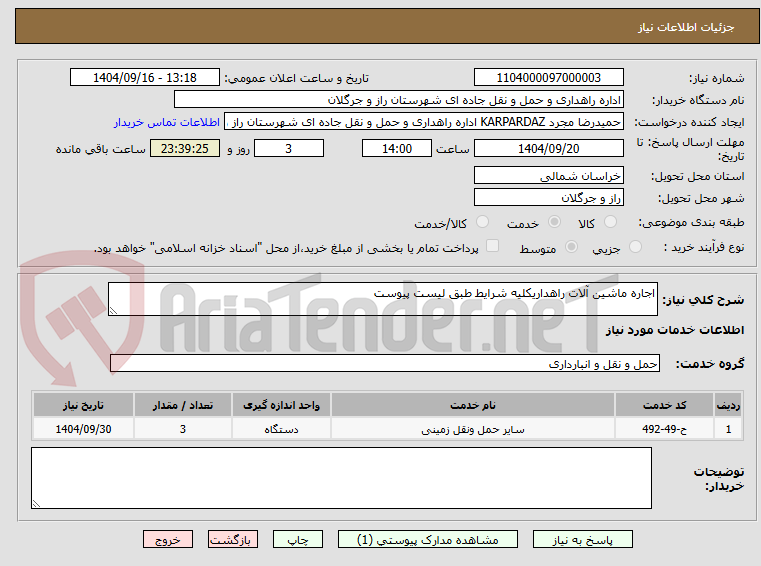Viewport: 761px width, 566px height.
Task: Click the unit cell دستگاه
Action: pyautogui.click(x=281, y=429)
